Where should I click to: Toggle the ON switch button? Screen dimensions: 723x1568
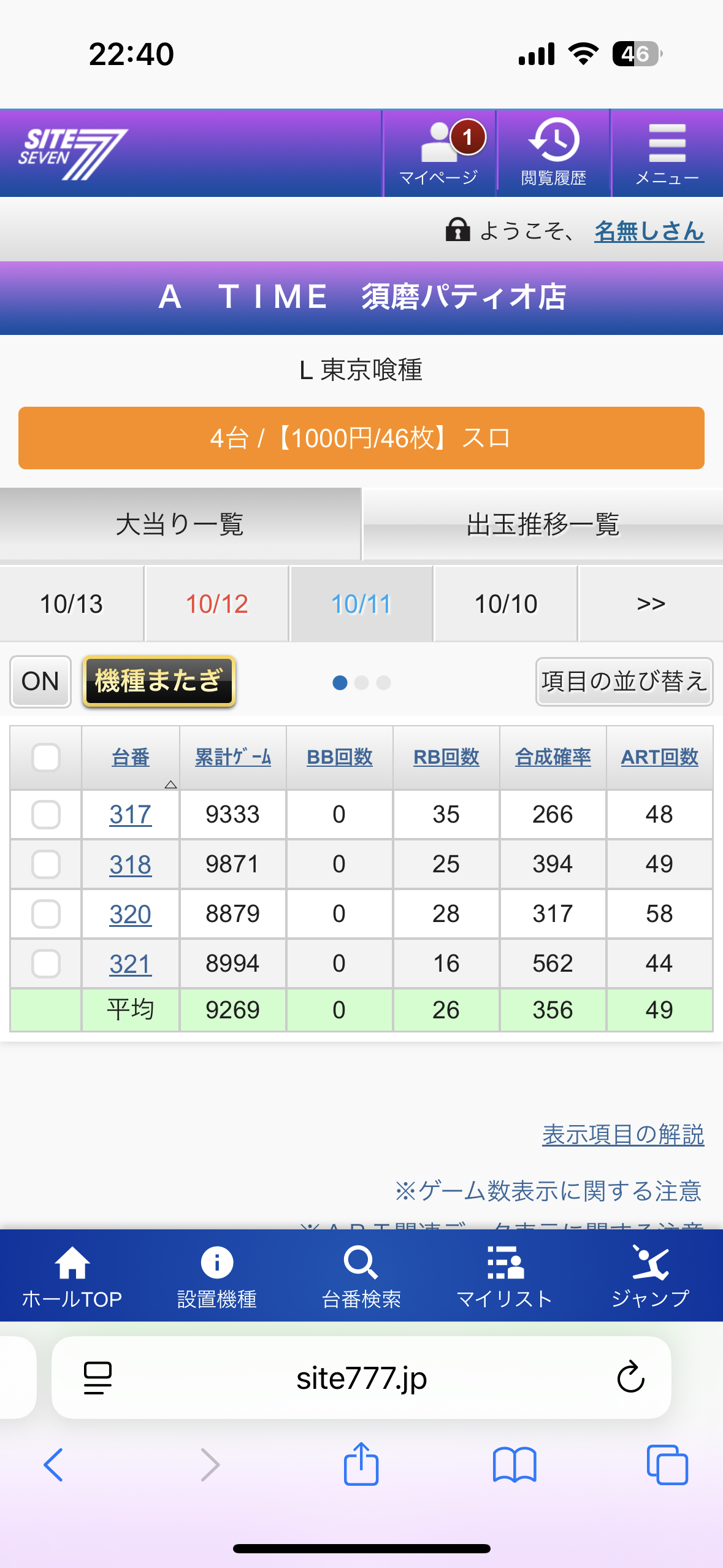pos(40,682)
